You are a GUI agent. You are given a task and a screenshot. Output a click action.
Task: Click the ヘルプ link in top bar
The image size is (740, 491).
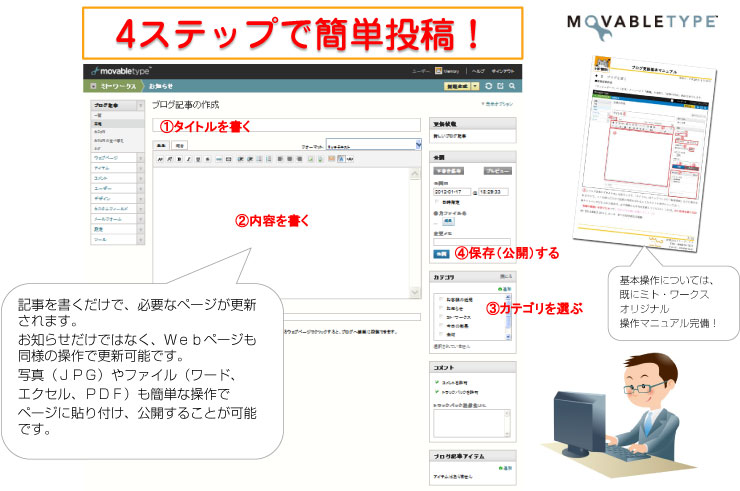[x=478, y=71]
